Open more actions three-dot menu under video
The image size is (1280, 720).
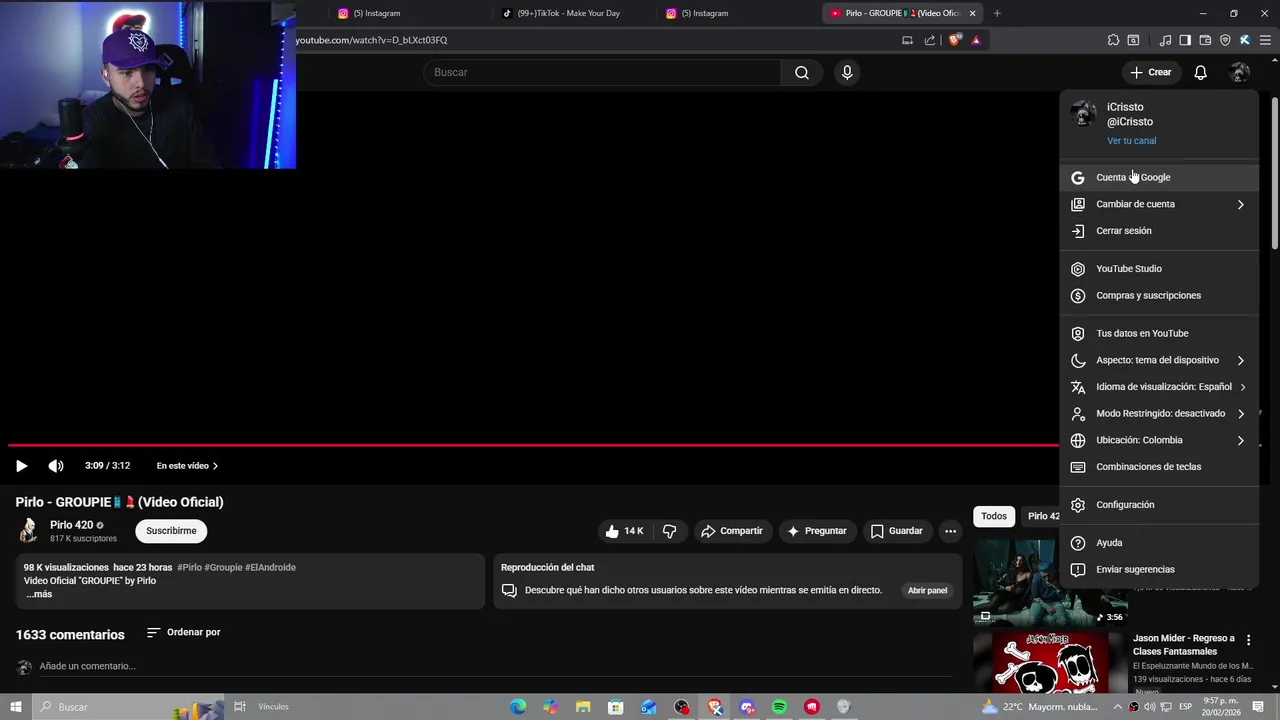[951, 531]
